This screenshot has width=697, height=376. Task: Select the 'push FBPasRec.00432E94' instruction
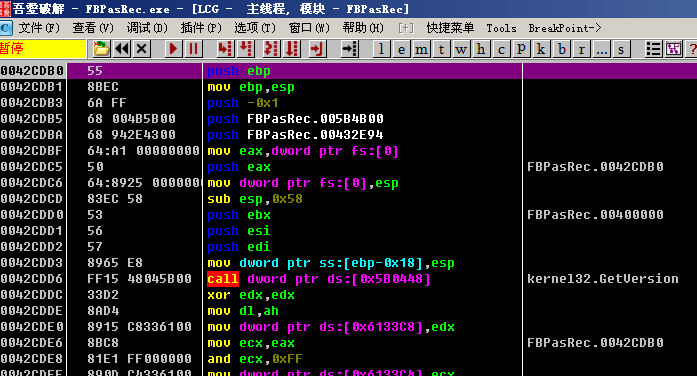pyautogui.click(x=295, y=135)
